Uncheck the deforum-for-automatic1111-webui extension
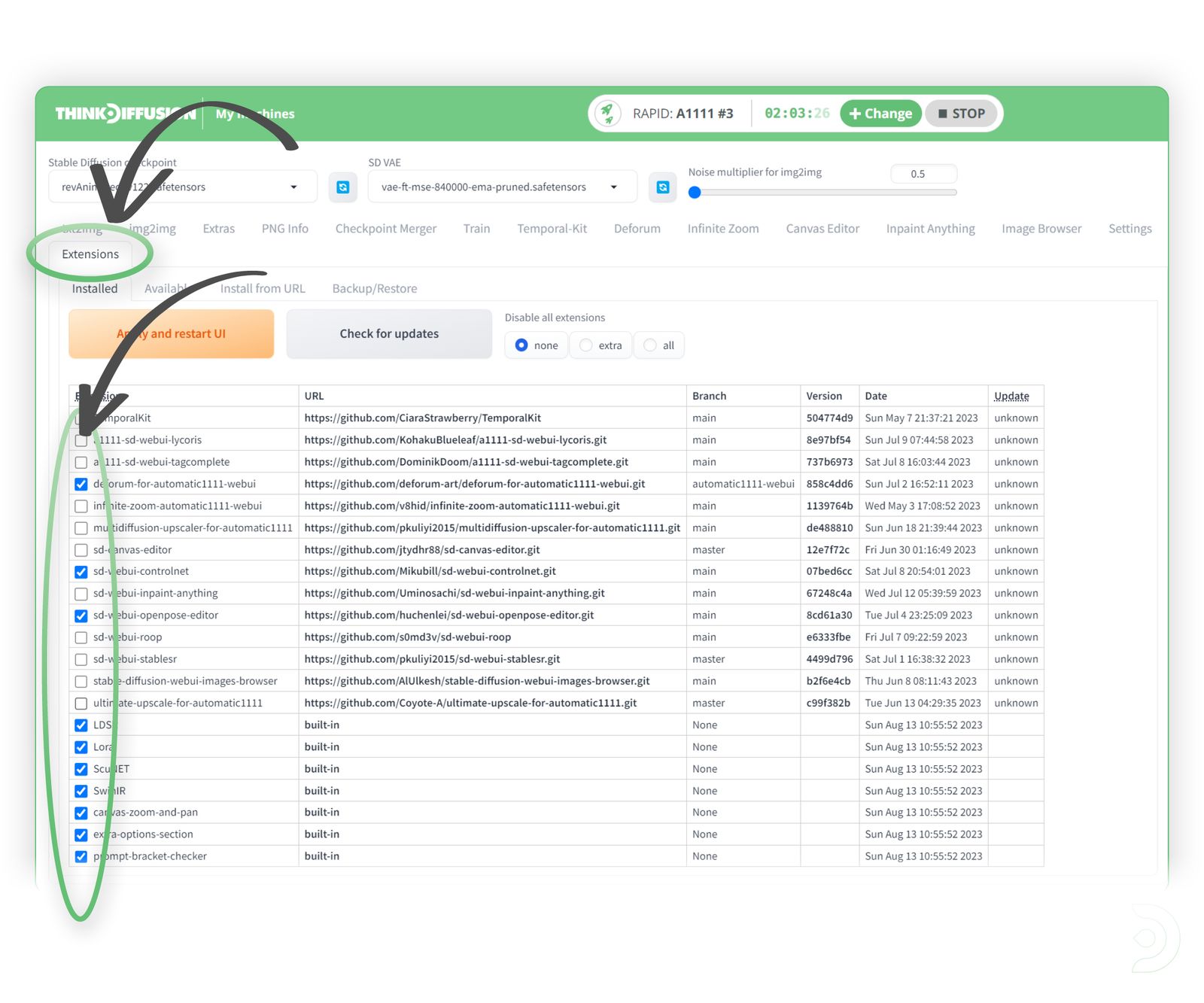This screenshot has height=1003, width=1204. coord(81,484)
